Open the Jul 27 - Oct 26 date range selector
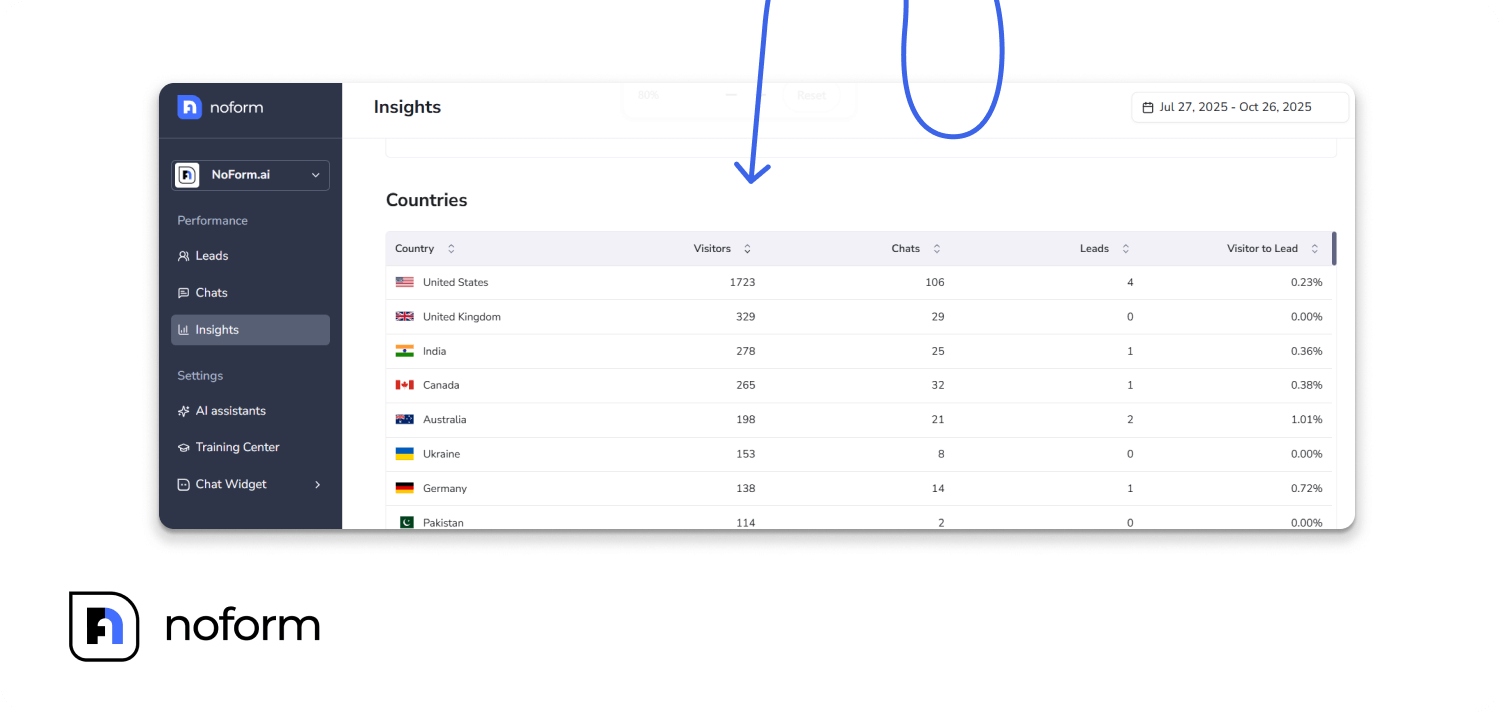The image size is (1500, 713). pyautogui.click(x=1240, y=106)
